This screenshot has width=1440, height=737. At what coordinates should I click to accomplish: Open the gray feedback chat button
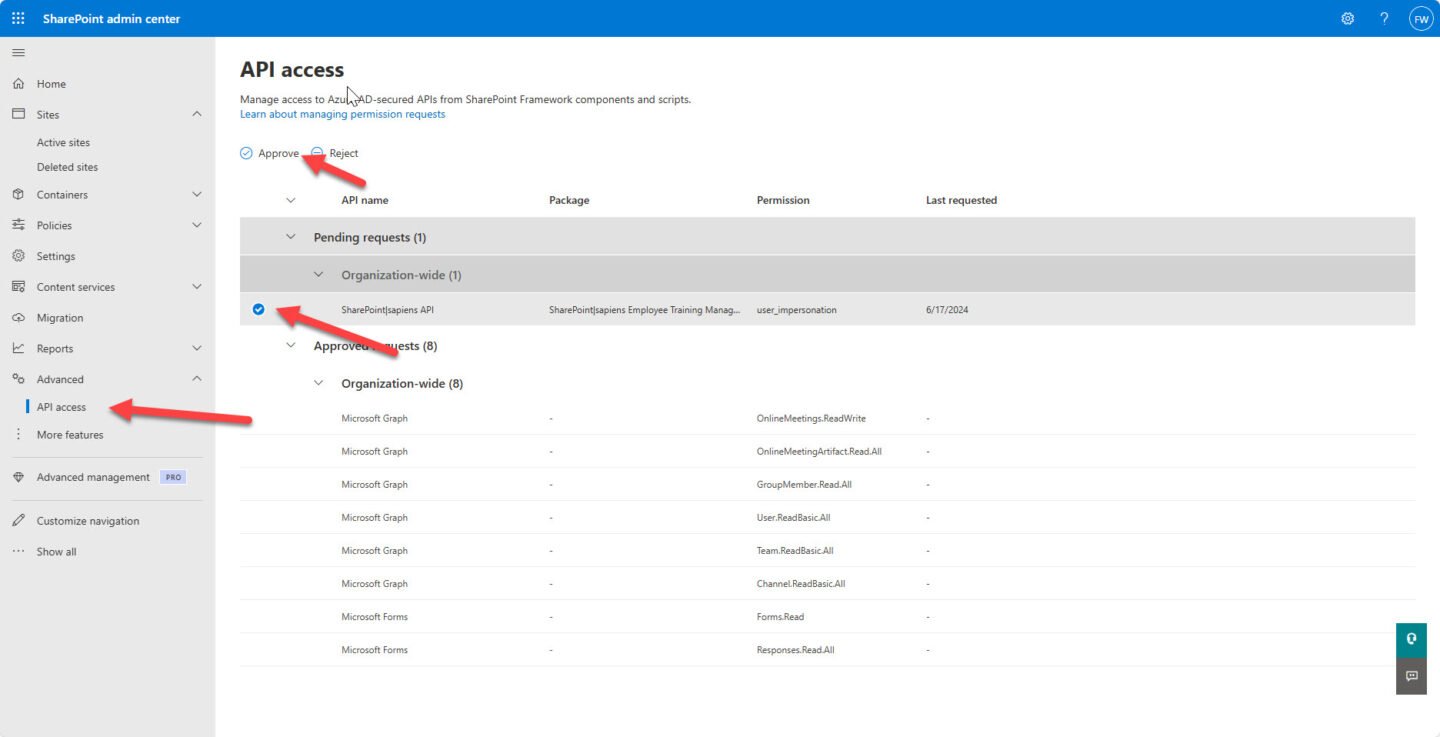click(1411, 676)
